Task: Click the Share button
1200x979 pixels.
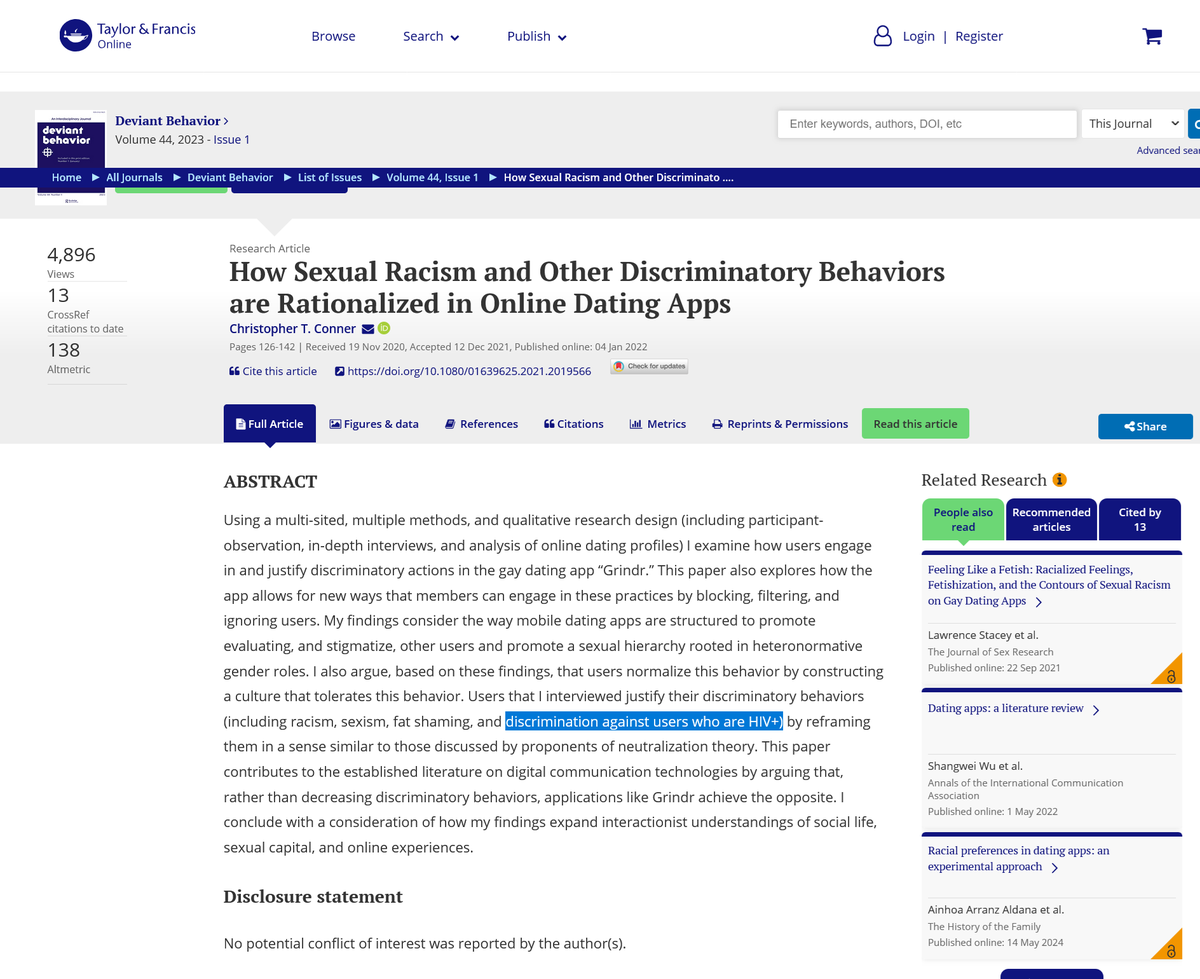Action: coord(1146,426)
